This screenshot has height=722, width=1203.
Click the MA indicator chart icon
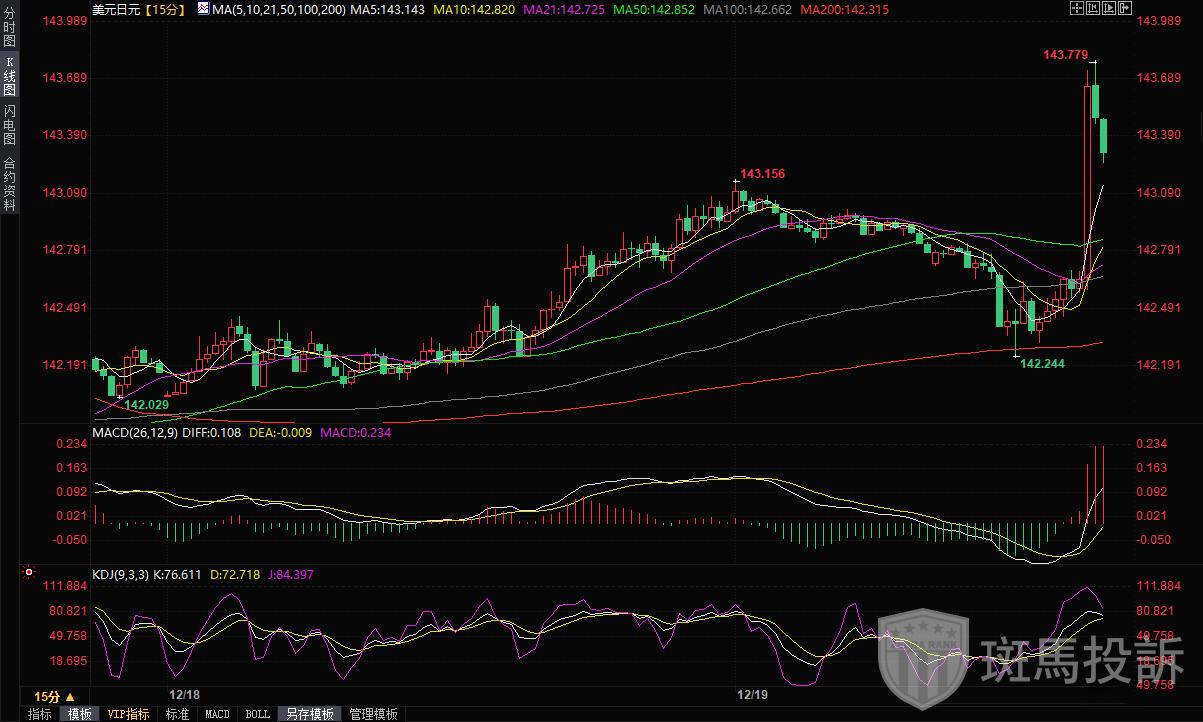(x=203, y=8)
